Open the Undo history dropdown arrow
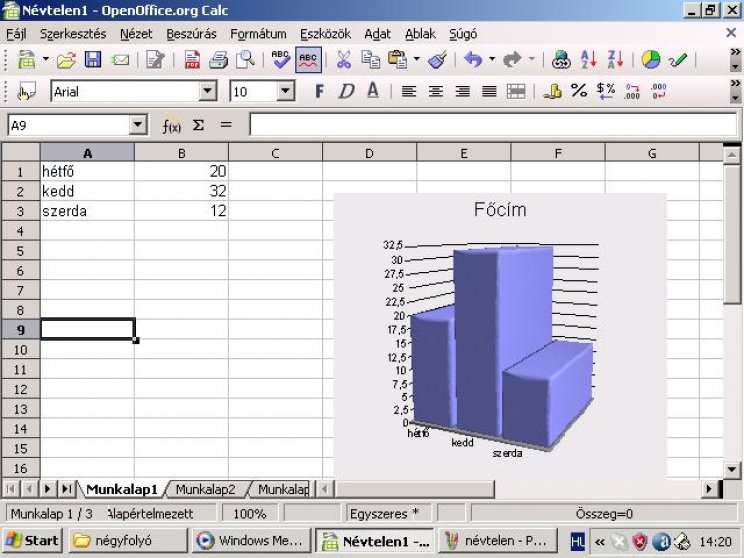 [492, 60]
